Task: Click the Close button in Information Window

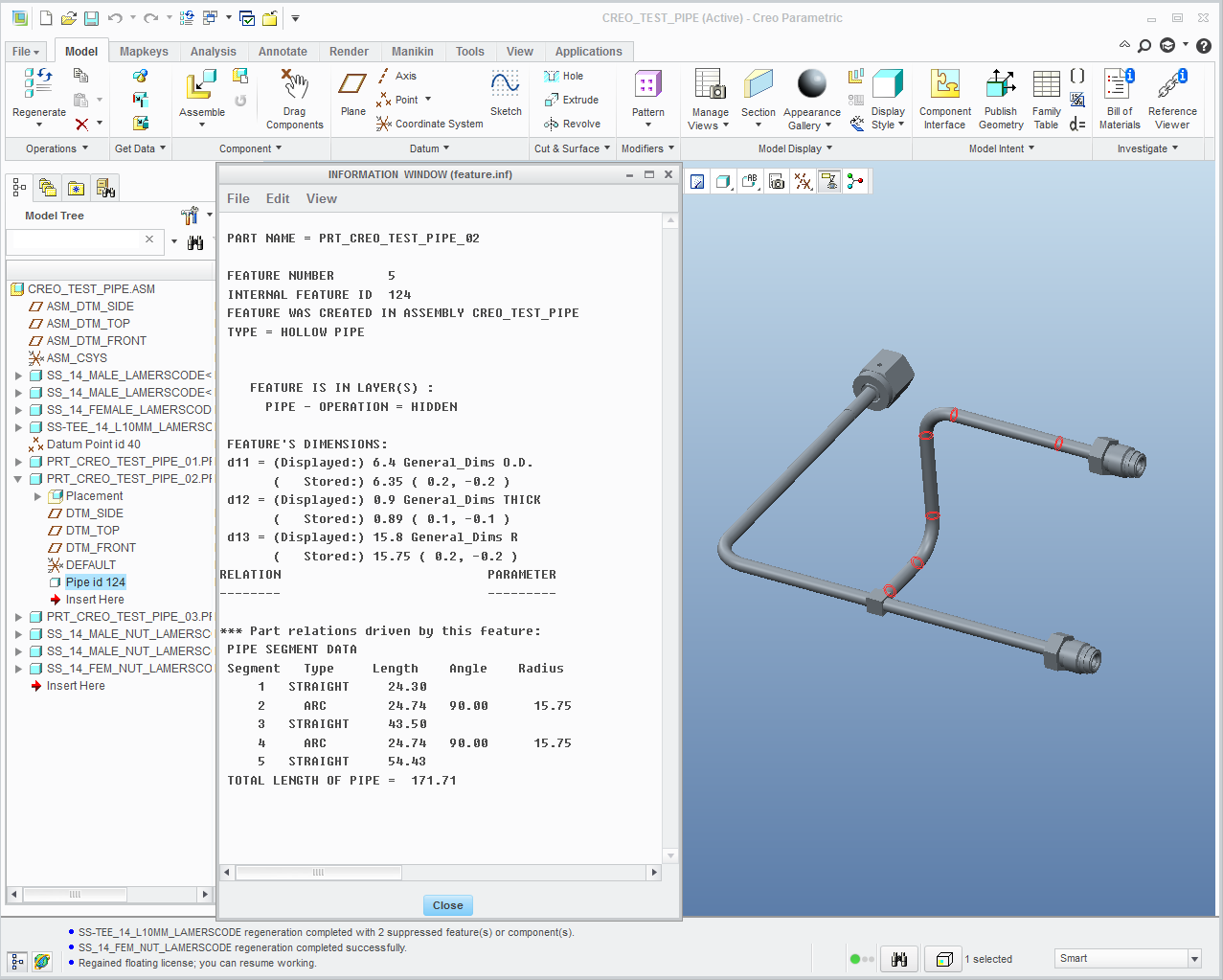Action: (447, 905)
